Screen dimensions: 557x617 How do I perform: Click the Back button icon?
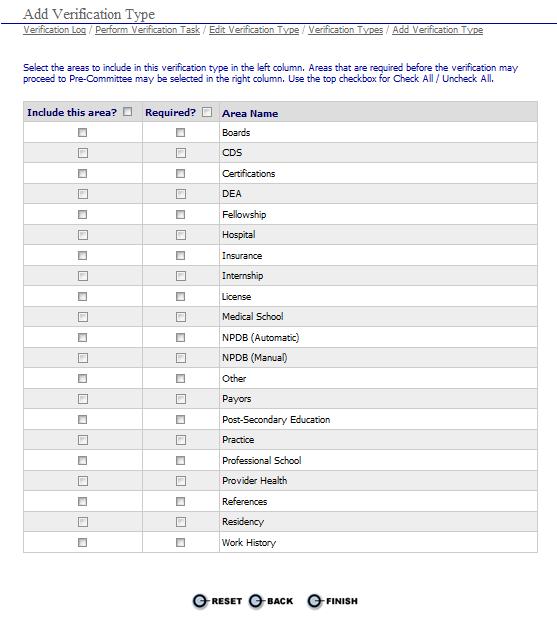[256, 601]
